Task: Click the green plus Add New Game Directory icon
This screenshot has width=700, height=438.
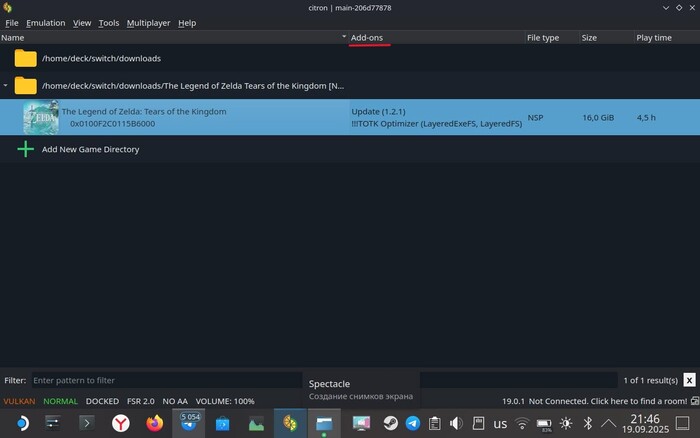Action: click(x=26, y=149)
